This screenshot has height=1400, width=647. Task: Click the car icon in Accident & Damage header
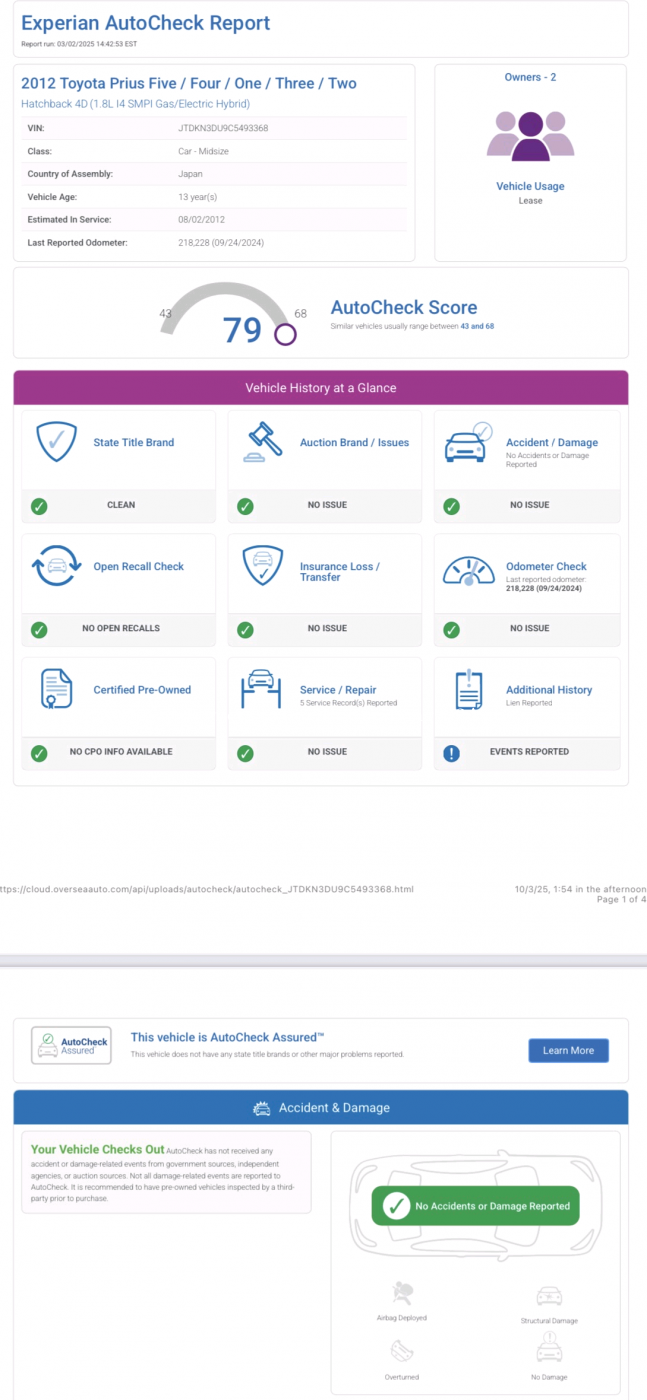click(262, 1108)
